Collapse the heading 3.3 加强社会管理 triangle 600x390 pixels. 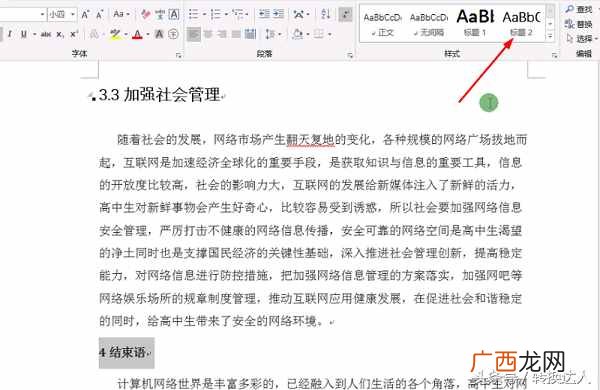pos(91,96)
